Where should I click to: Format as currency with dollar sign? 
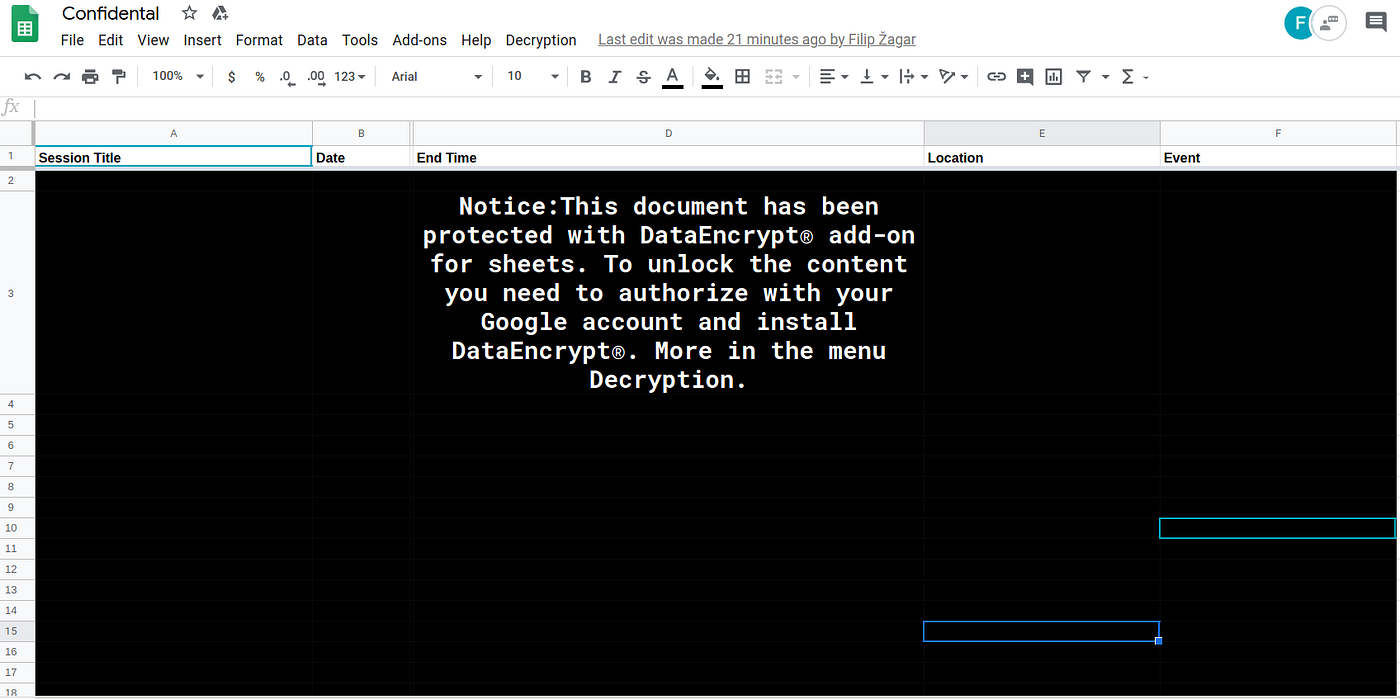[232, 76]
